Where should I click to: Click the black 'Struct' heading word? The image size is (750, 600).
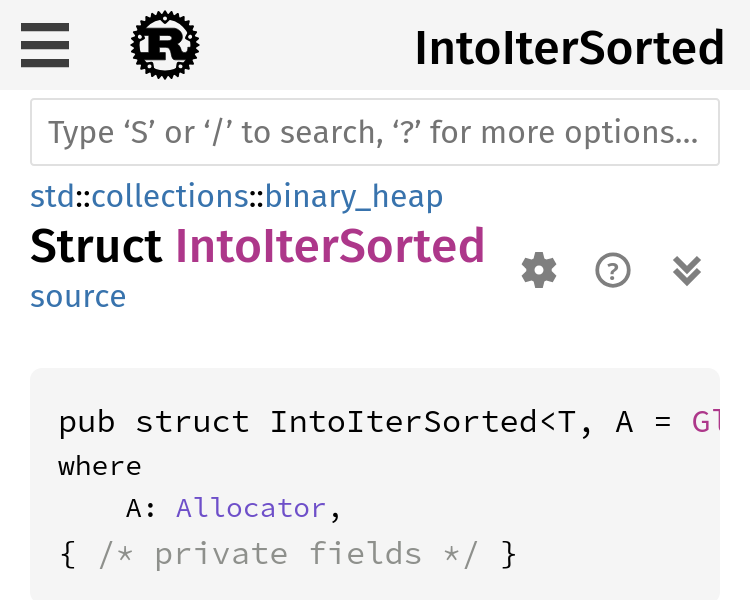(96, 247)
